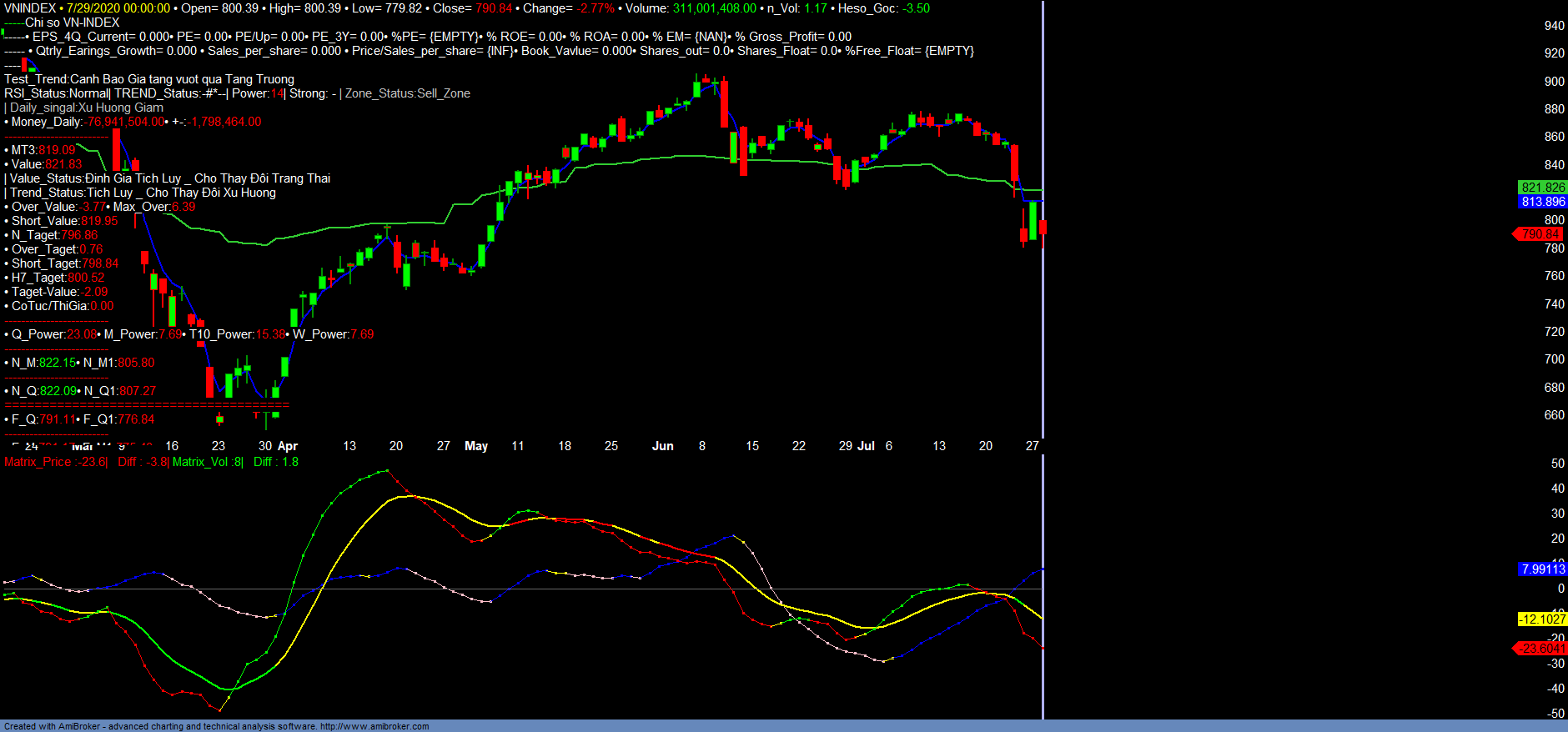Viewport: 1568px width, 732px height.
Task: Click the green 821.826 axis value label
Action: coord(1543,188)
